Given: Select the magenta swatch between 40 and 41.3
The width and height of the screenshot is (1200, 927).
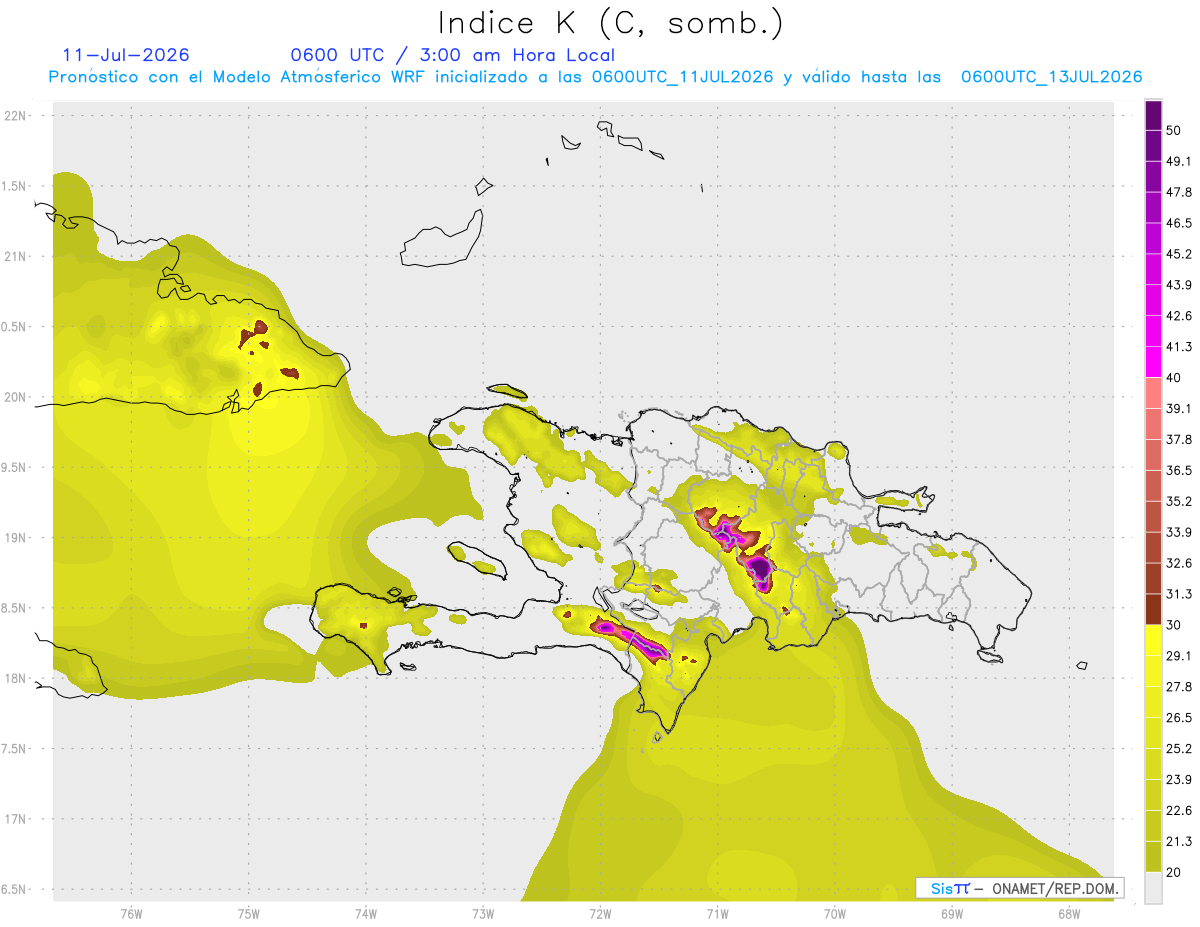Looking at the screenshot, I should [1153, 362].
